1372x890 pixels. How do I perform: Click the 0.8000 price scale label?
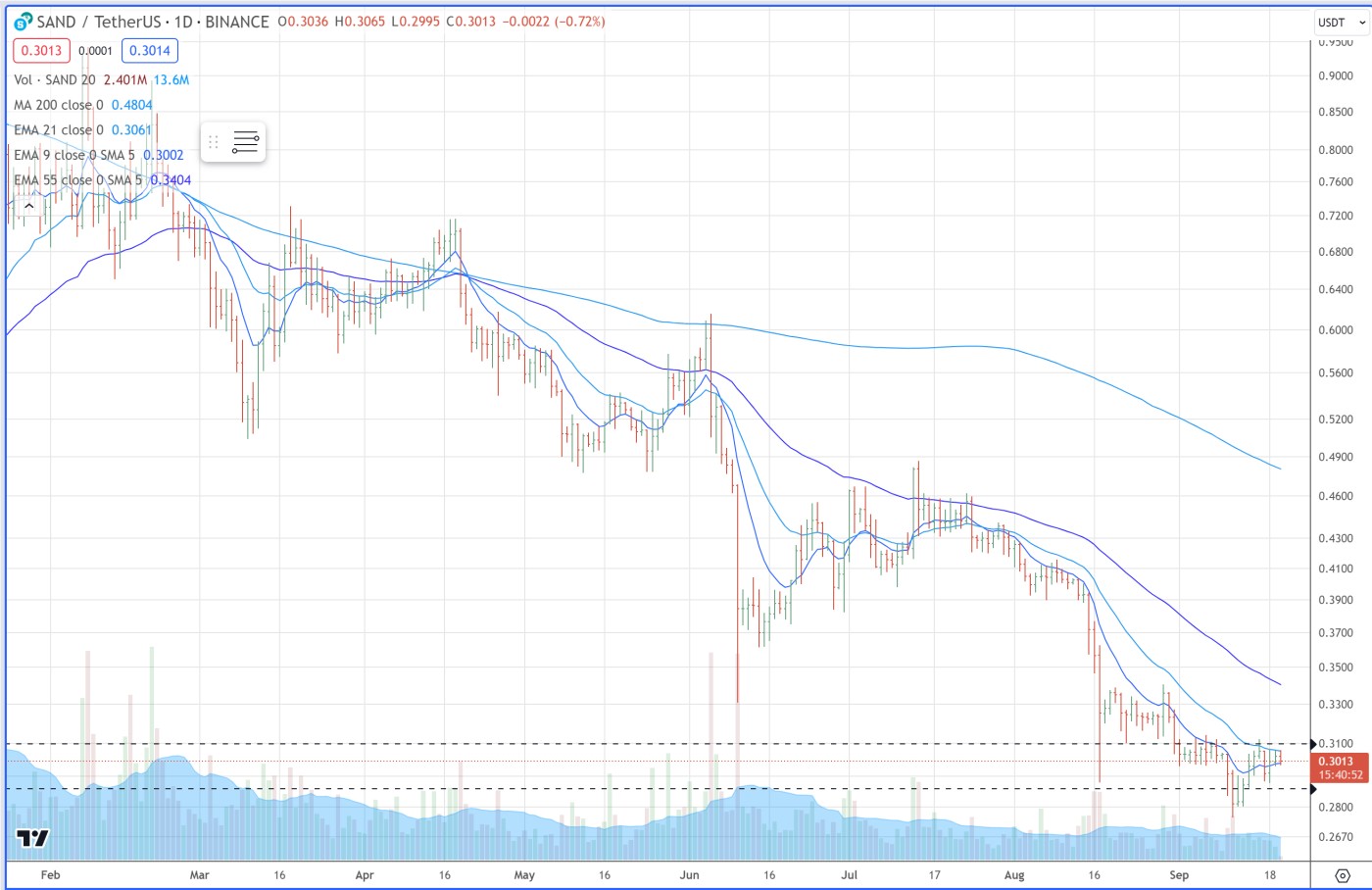[1336, 150]
